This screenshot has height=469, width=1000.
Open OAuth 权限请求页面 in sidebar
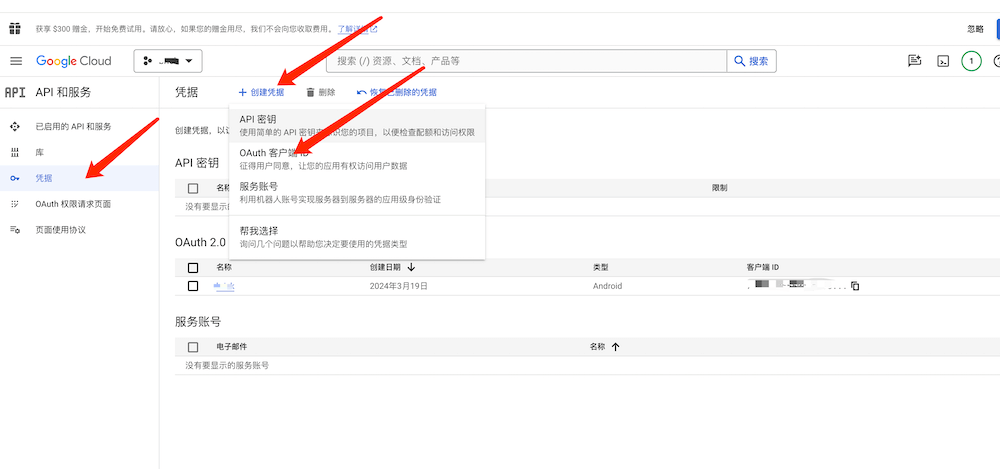[x=73, y=204]
